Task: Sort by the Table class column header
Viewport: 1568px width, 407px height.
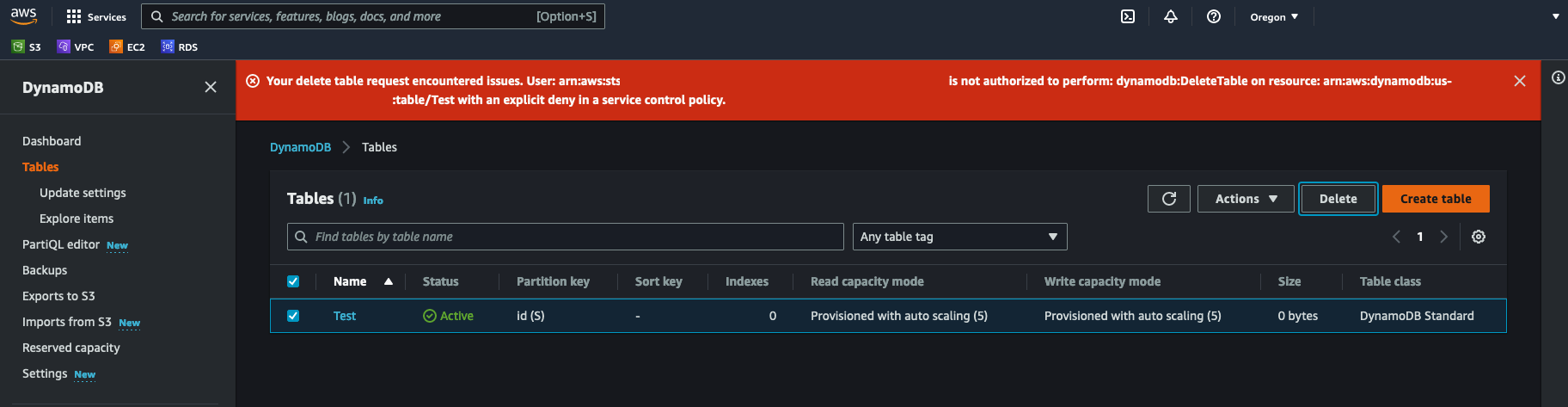Action: click(x=1390, y=281)
